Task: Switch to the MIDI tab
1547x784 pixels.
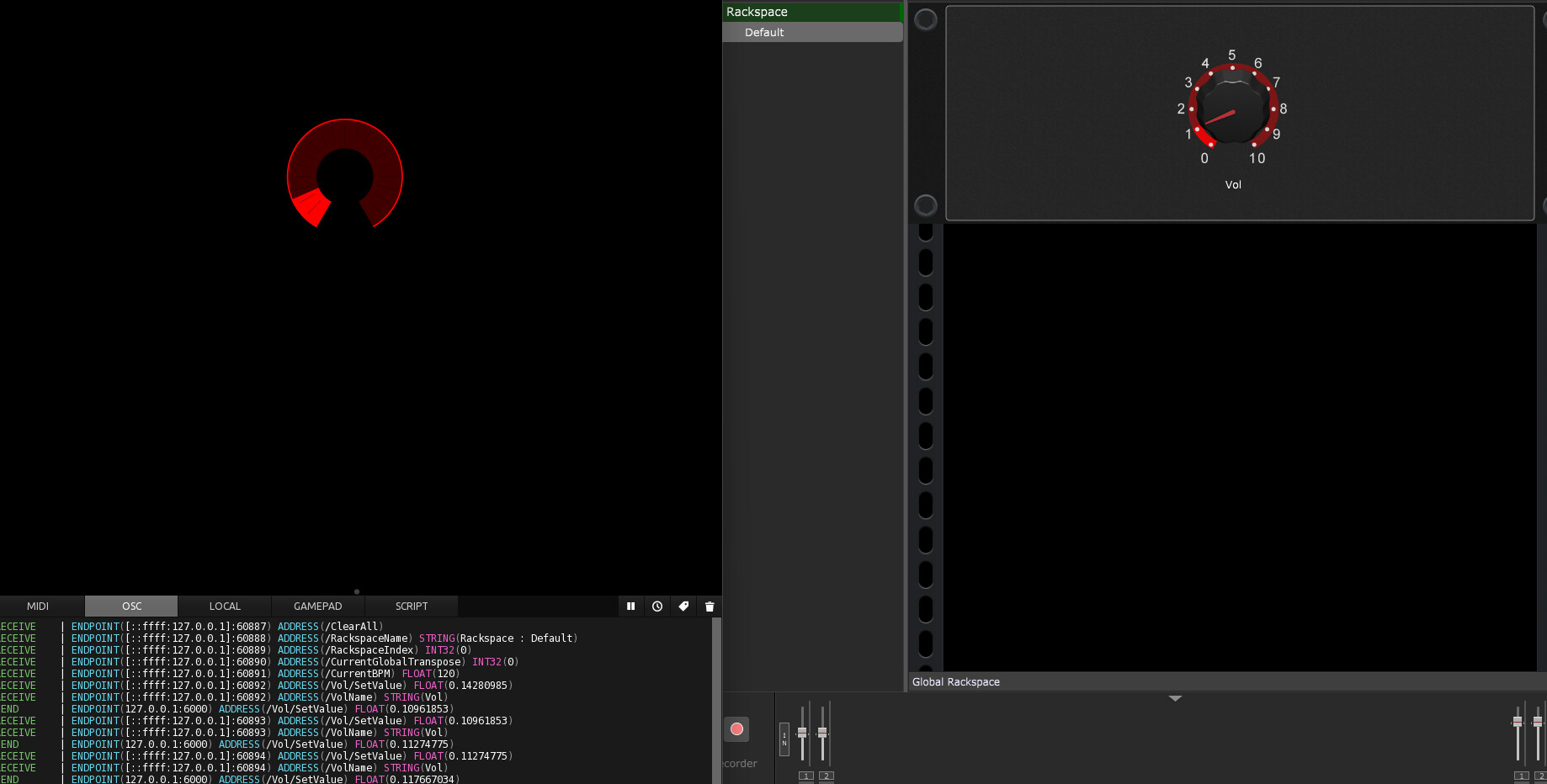Action: pos(38,607)
